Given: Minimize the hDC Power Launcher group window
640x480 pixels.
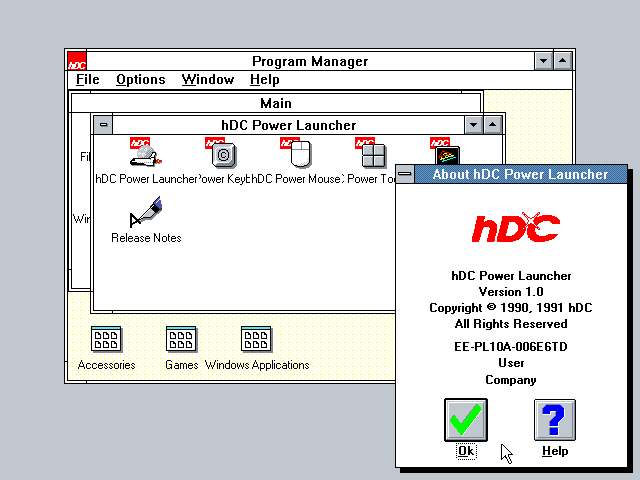Looking at the screenshot, I should 473,125.
